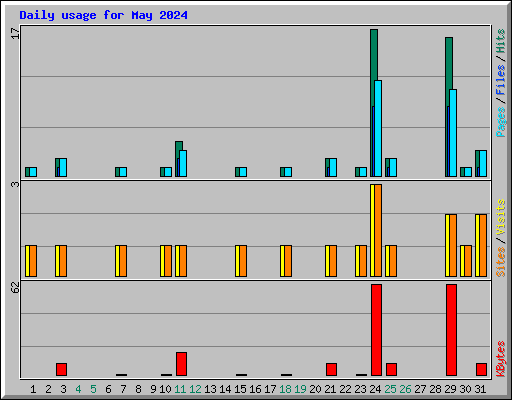Click green weekend day label '4'

(x=78, y=389)
